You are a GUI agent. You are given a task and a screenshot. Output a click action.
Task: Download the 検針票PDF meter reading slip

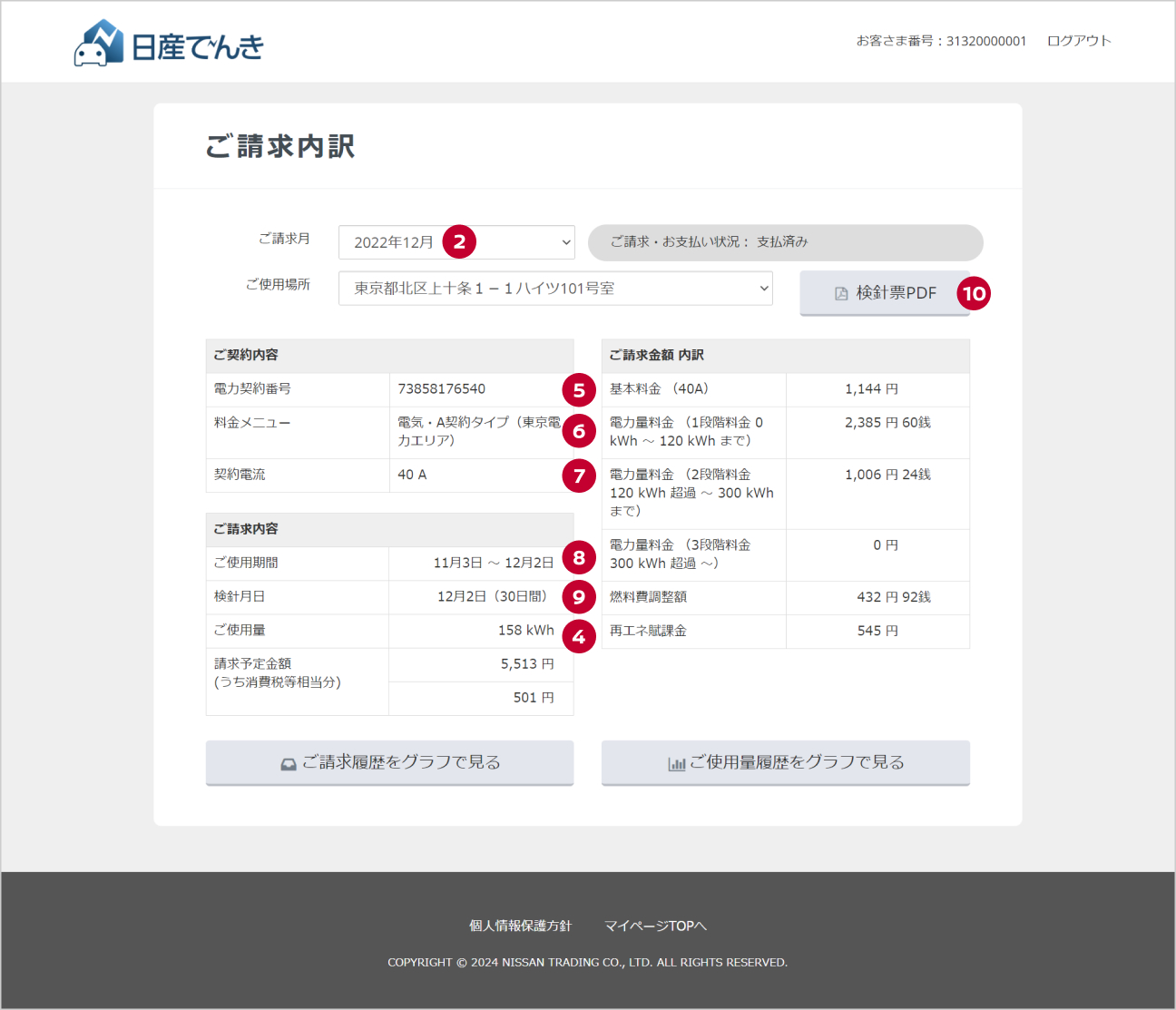tap(884, 293)
